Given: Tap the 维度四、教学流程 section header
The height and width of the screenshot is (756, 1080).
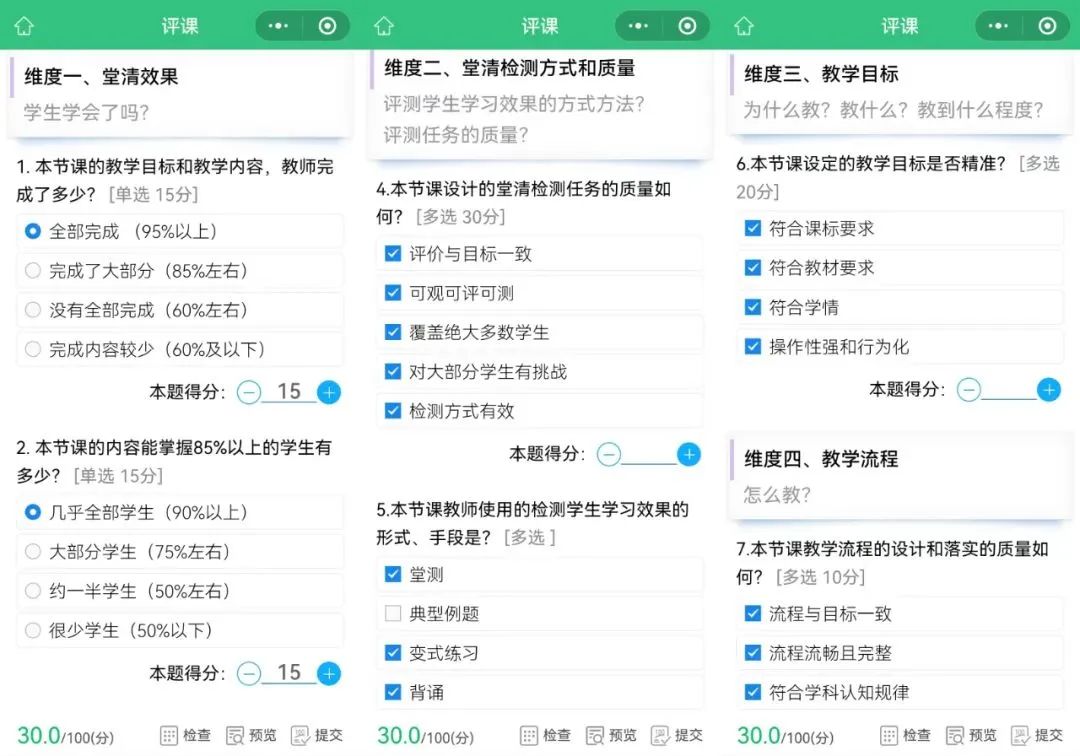Looking at the screenshot, I should (x=821, y=459).
